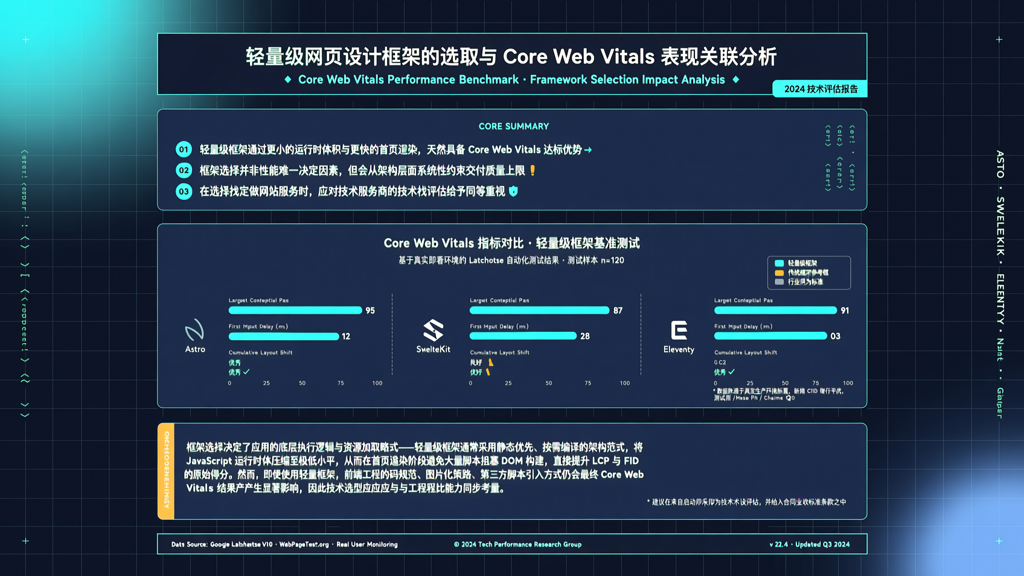Click the data note under the Eleventy chart
1024x576 pixels.
778,394
